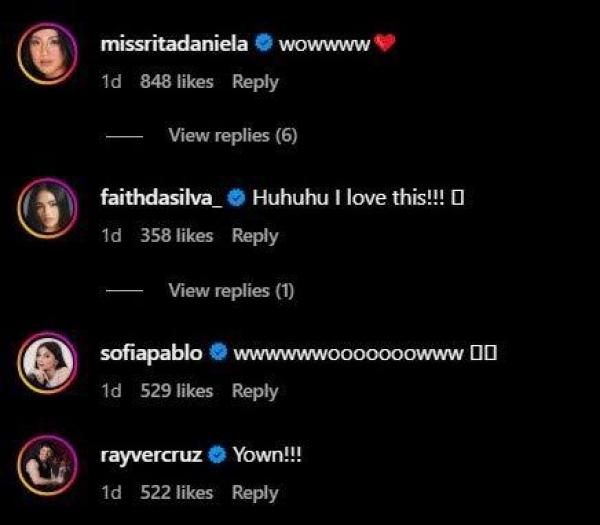
Task: View the 529 likes list
Action: tap(177, 391)
